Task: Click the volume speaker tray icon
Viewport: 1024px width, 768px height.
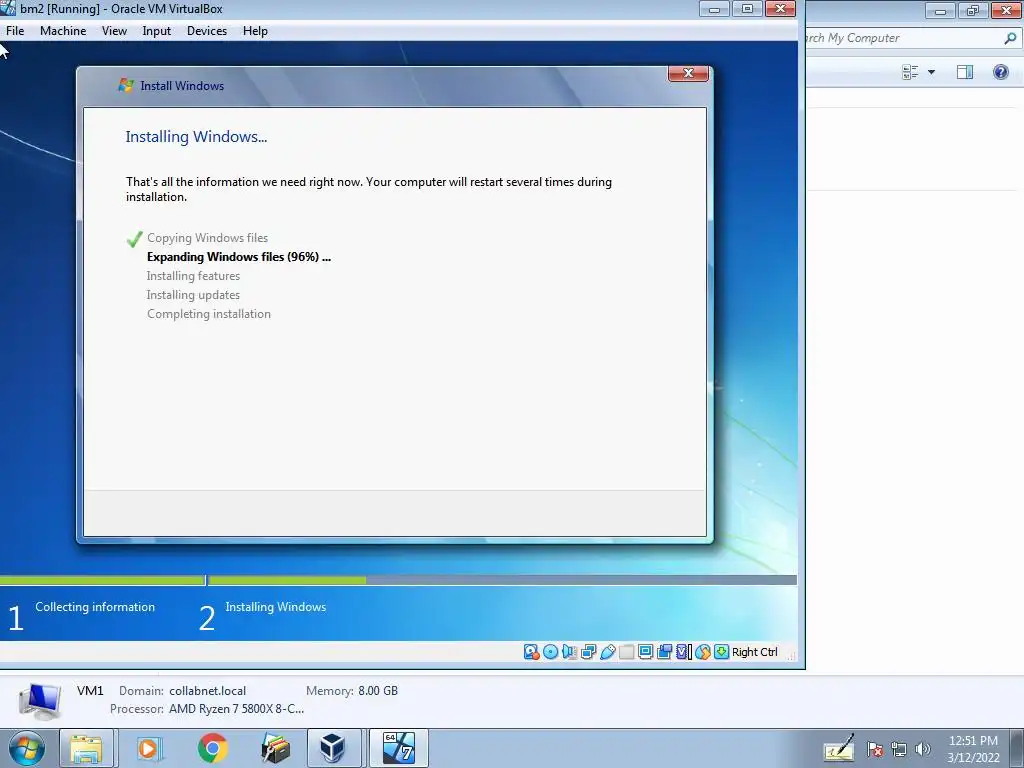Action: (922, 749)
